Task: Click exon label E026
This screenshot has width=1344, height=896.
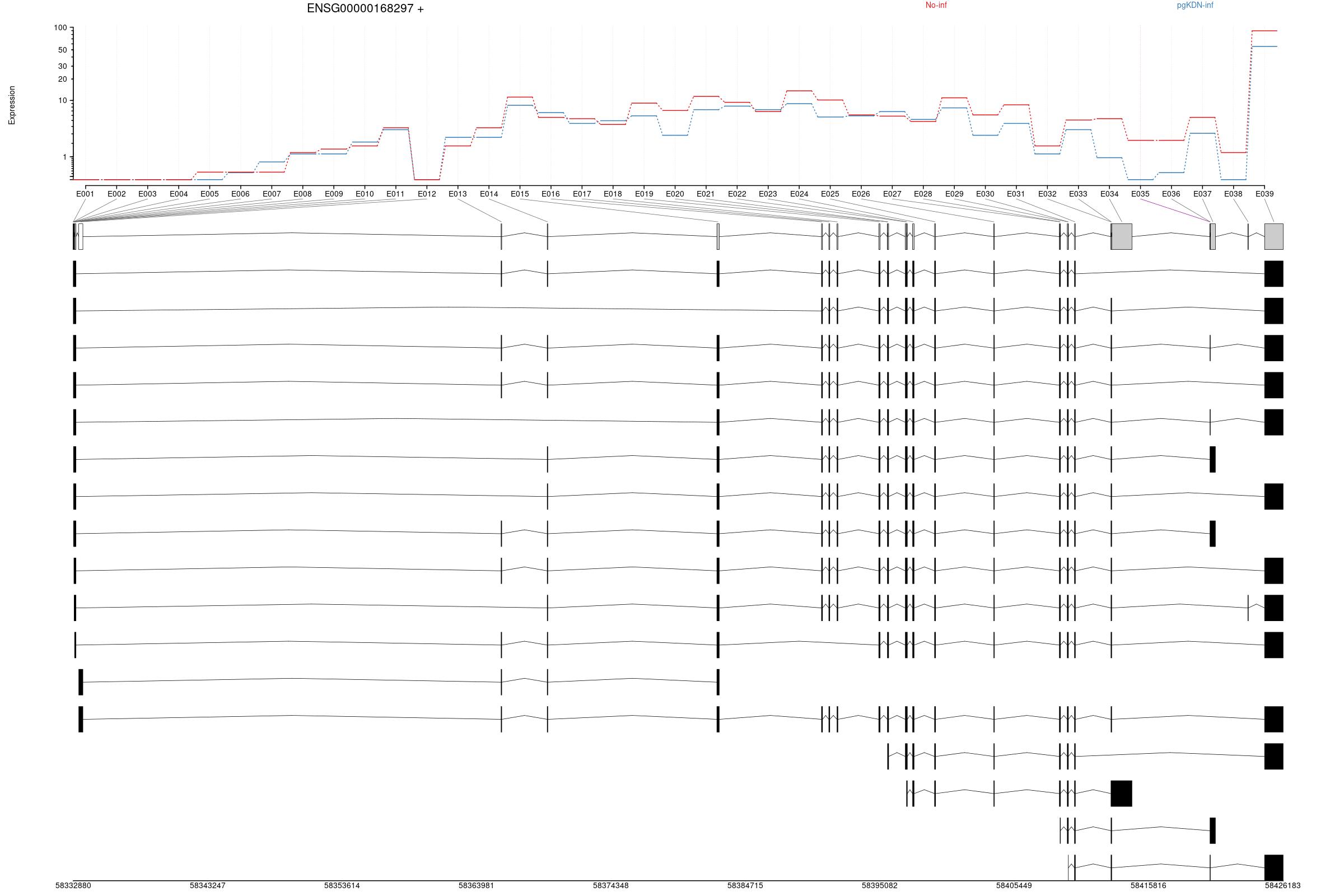Action: (861, 194)
